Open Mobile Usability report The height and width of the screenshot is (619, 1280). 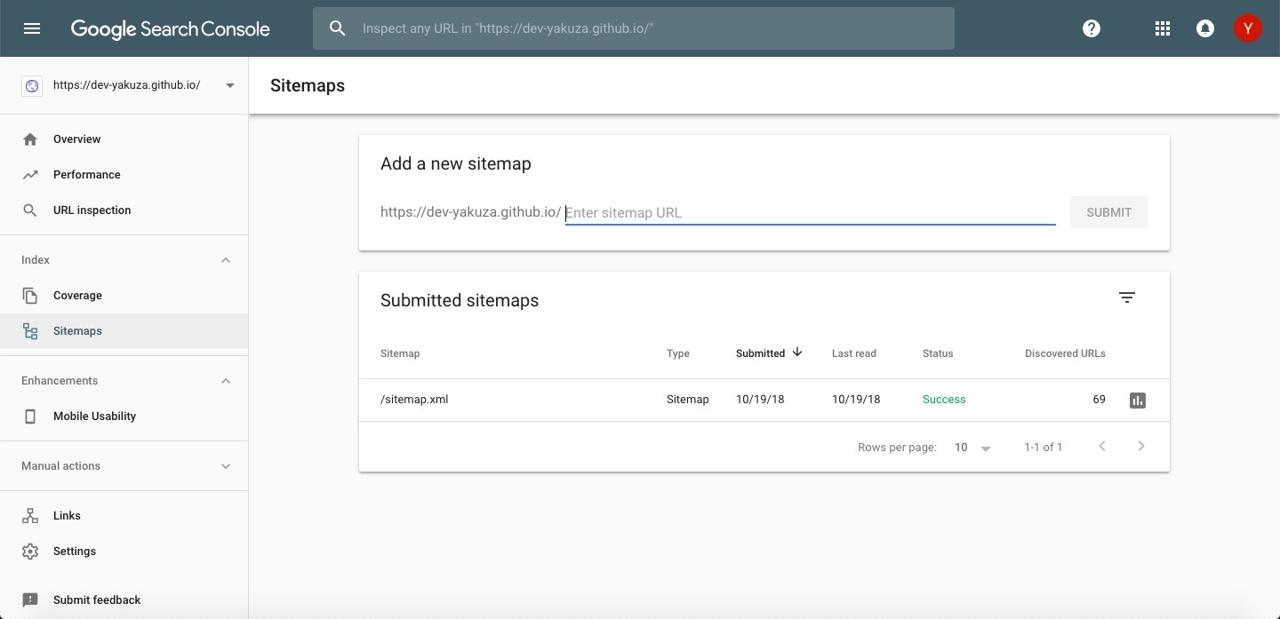(94, 416)
